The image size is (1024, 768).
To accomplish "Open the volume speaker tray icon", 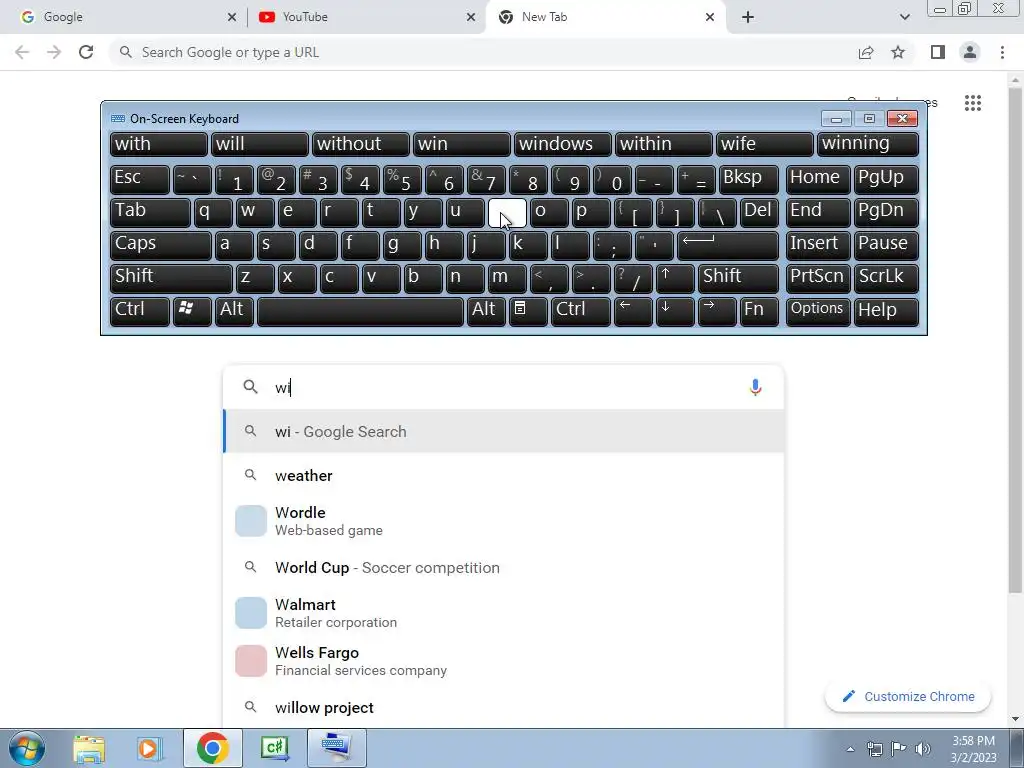I will pos(922,749).
